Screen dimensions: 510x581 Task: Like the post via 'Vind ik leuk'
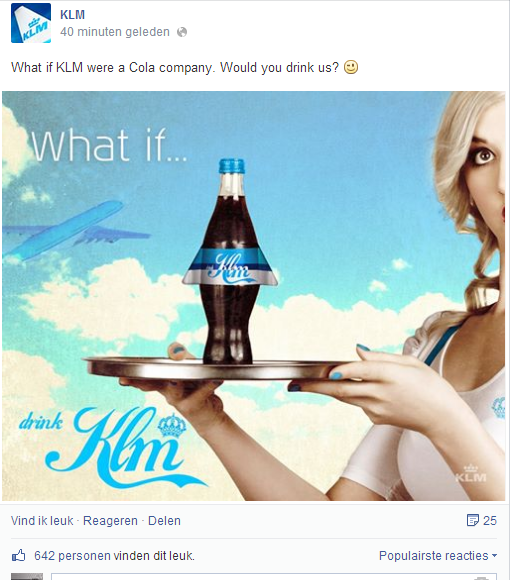[x=42, y=521]
